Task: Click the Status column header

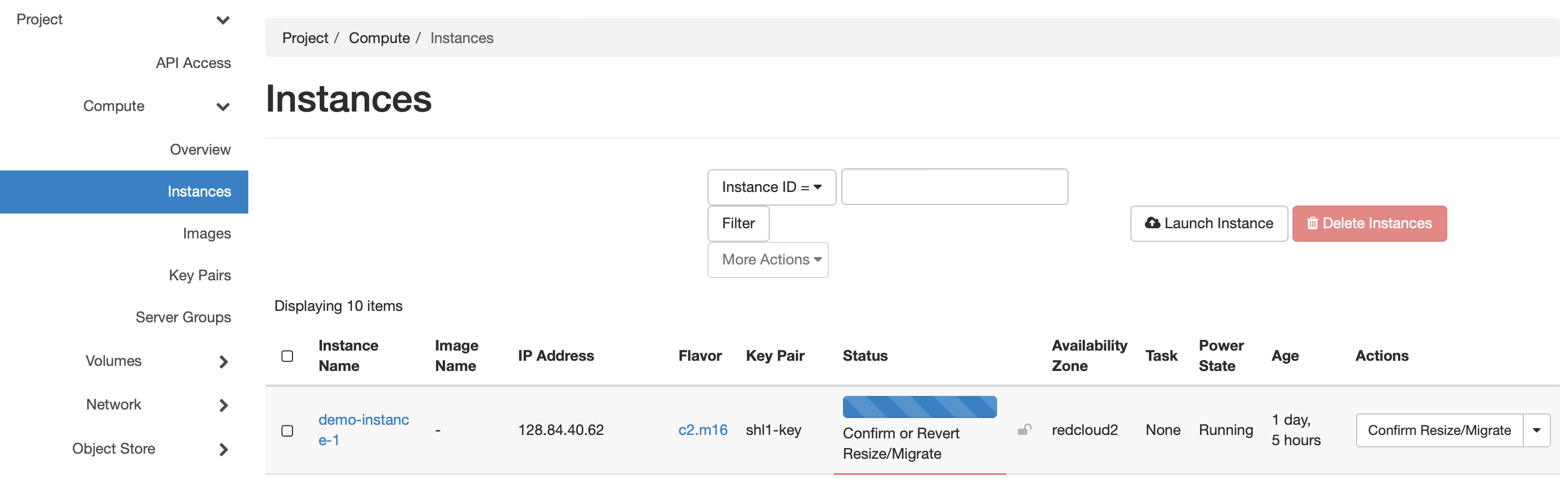Action: (x=864, y=356)
